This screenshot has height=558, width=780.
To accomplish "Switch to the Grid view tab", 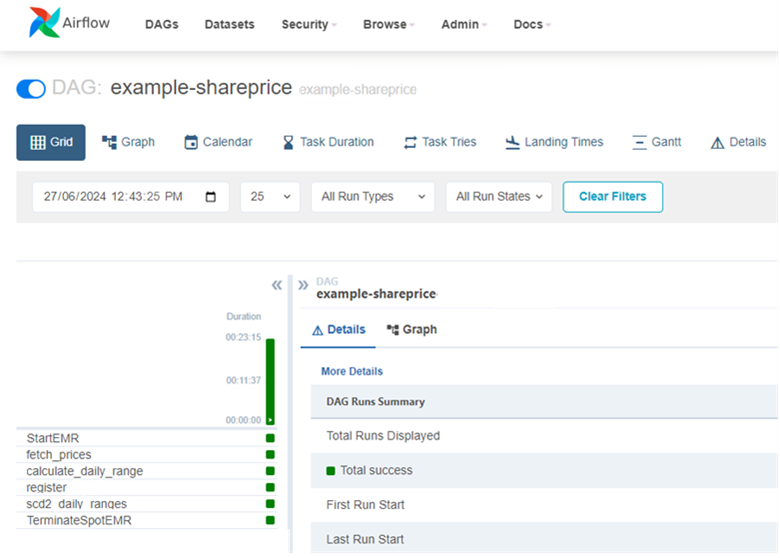I will [x=51, y=142].
